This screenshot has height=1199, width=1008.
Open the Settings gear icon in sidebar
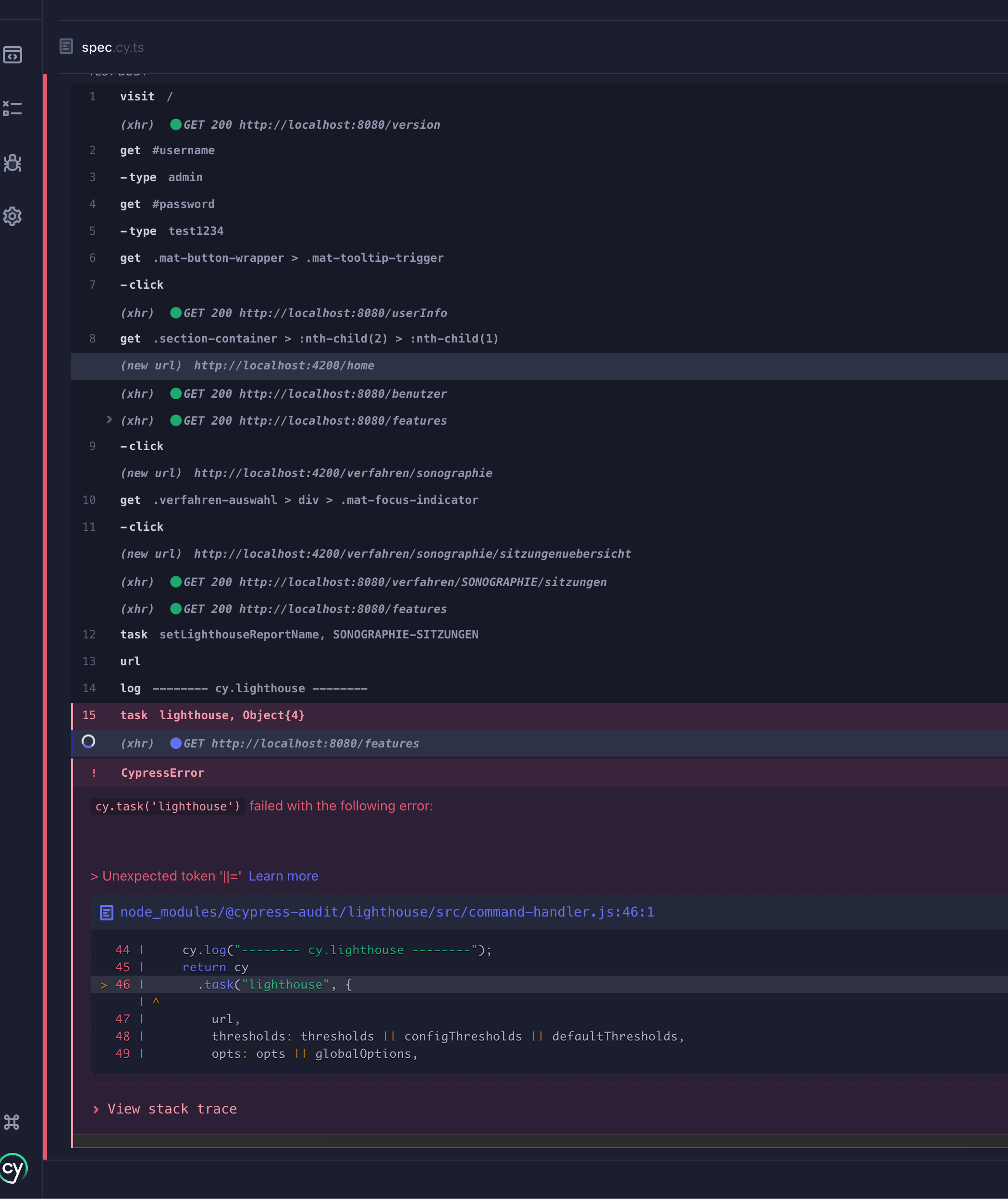12,216
